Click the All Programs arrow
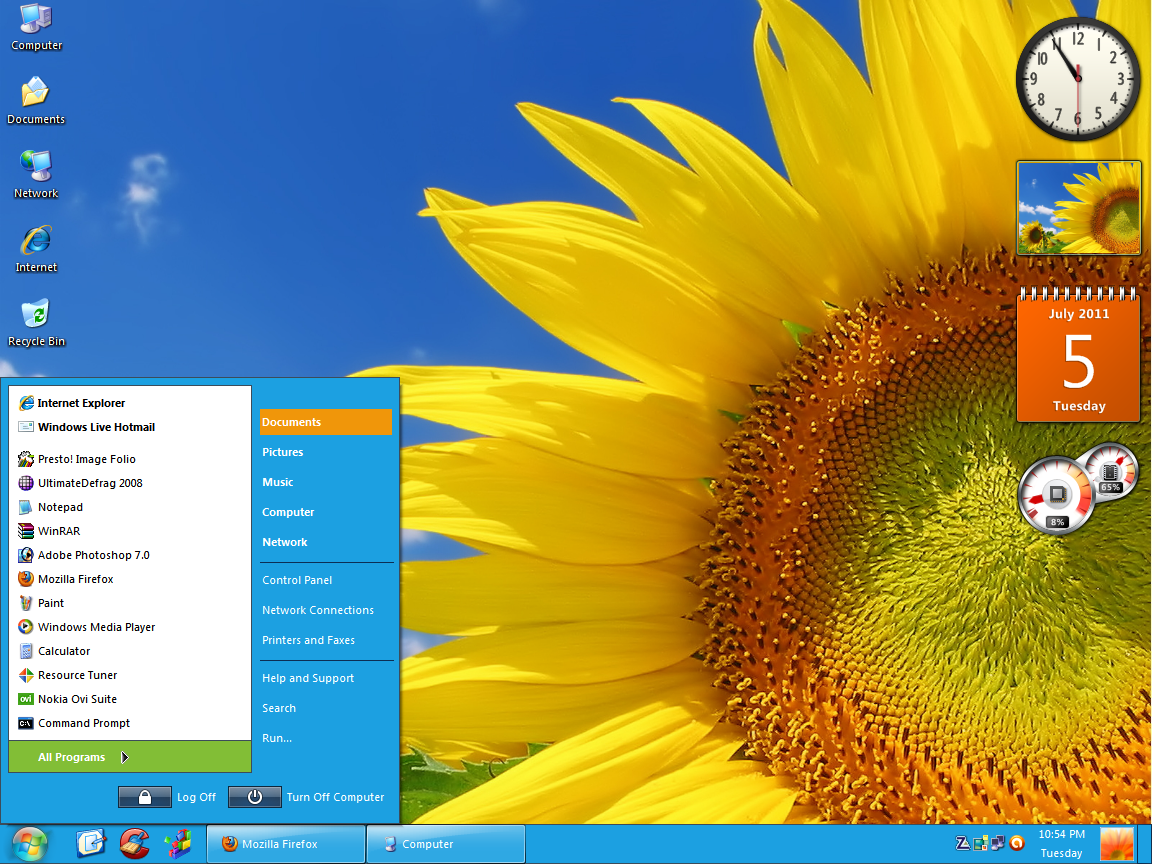The height and width of the screenshot is (864, 1152). pyautogui.click(x=125, y=757)
